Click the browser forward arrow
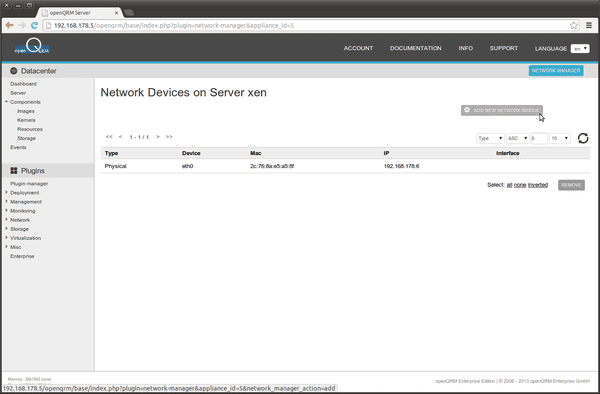 22,25
